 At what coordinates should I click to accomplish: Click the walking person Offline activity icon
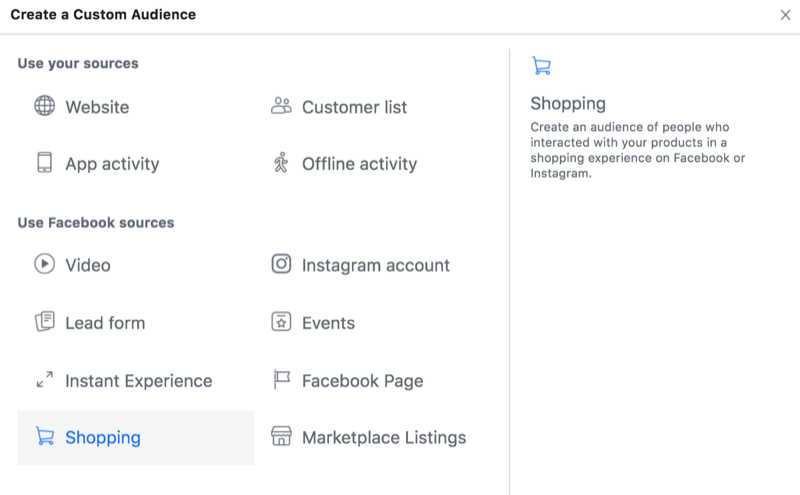(x=281, y=162)
